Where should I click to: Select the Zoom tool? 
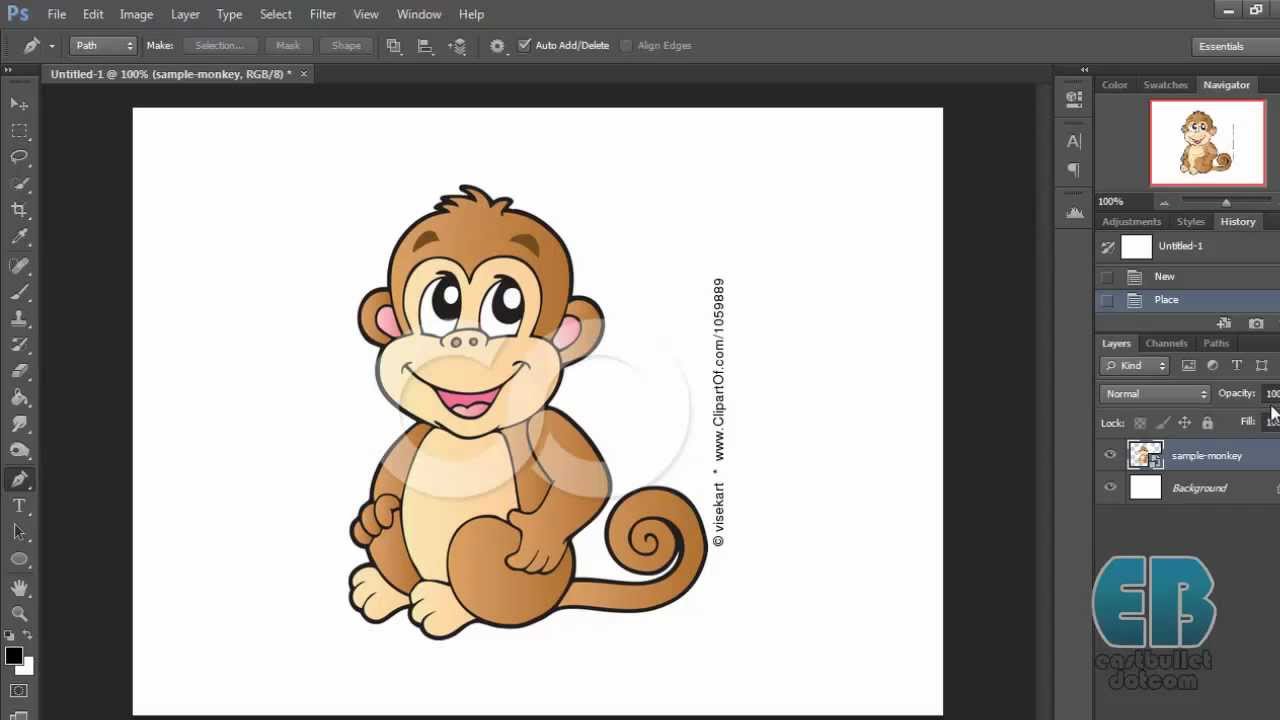[x=19, y=614]
